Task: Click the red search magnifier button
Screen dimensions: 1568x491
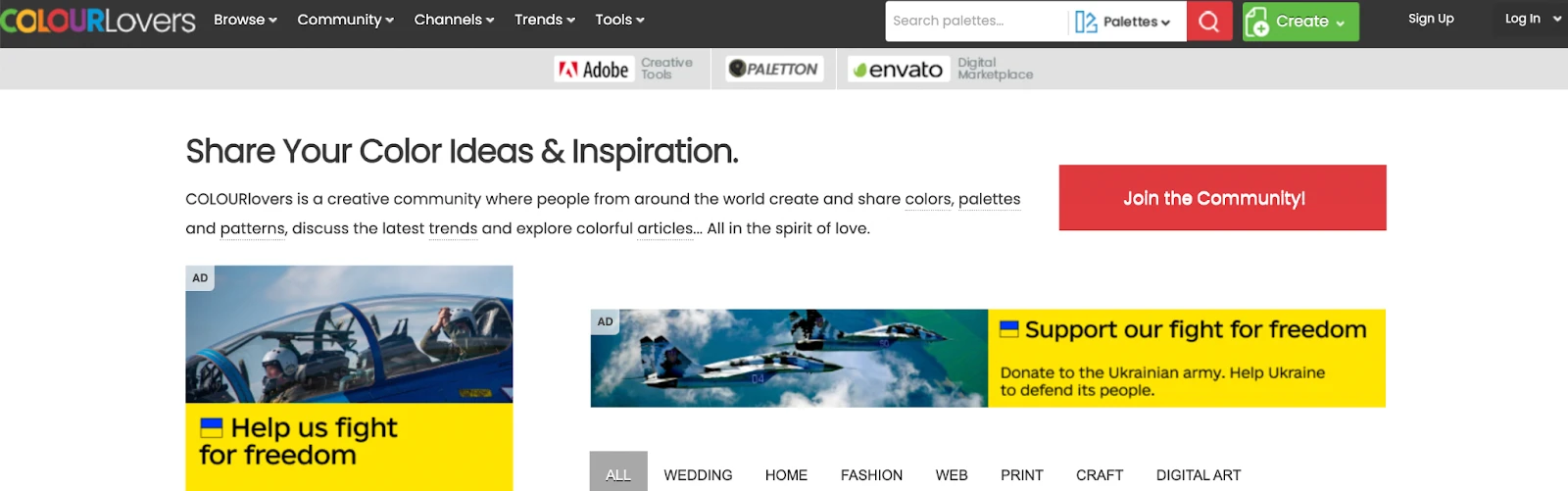Action: click(1208, 21)
